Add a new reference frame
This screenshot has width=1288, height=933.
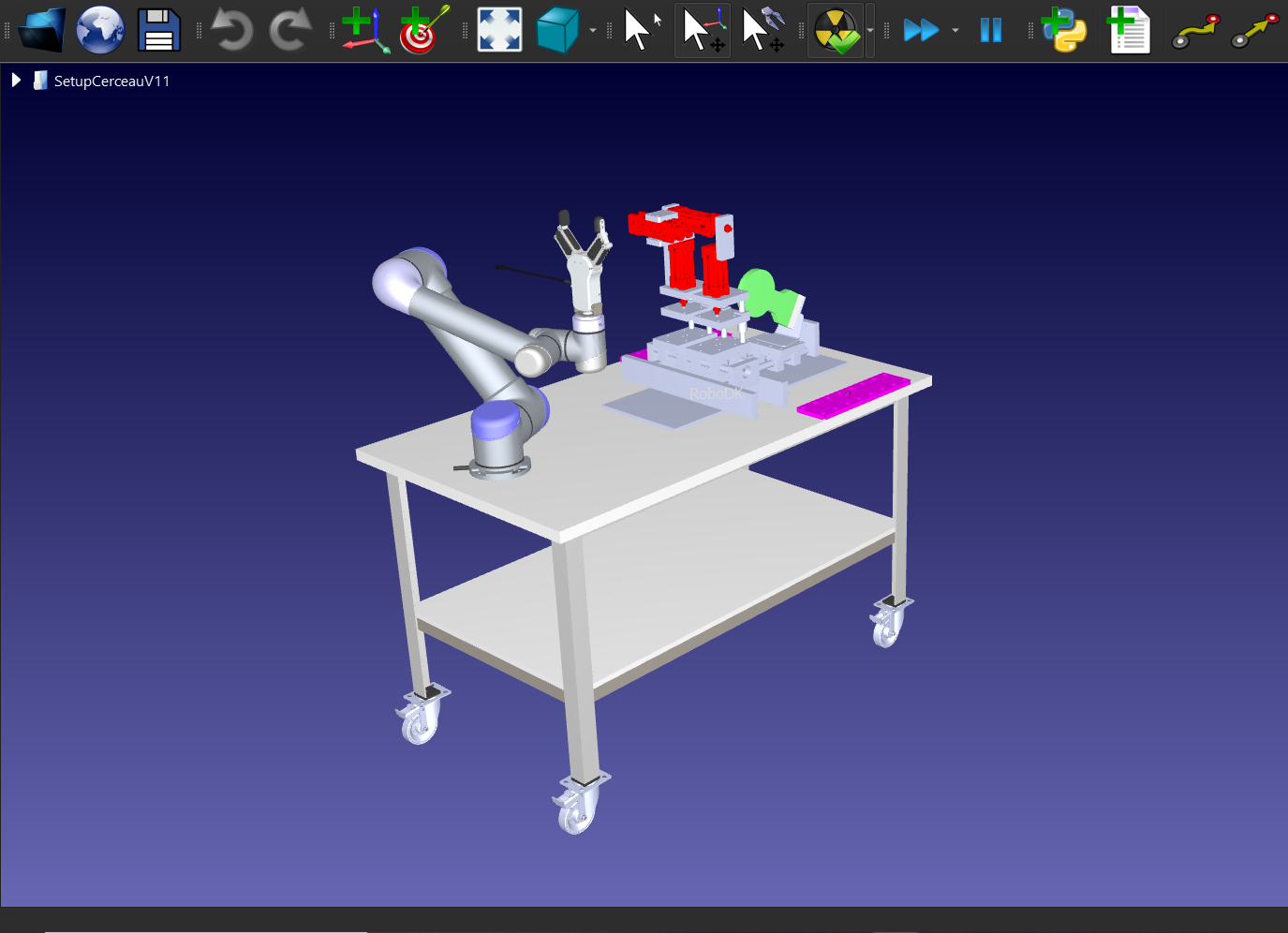(x=364, y=30)
